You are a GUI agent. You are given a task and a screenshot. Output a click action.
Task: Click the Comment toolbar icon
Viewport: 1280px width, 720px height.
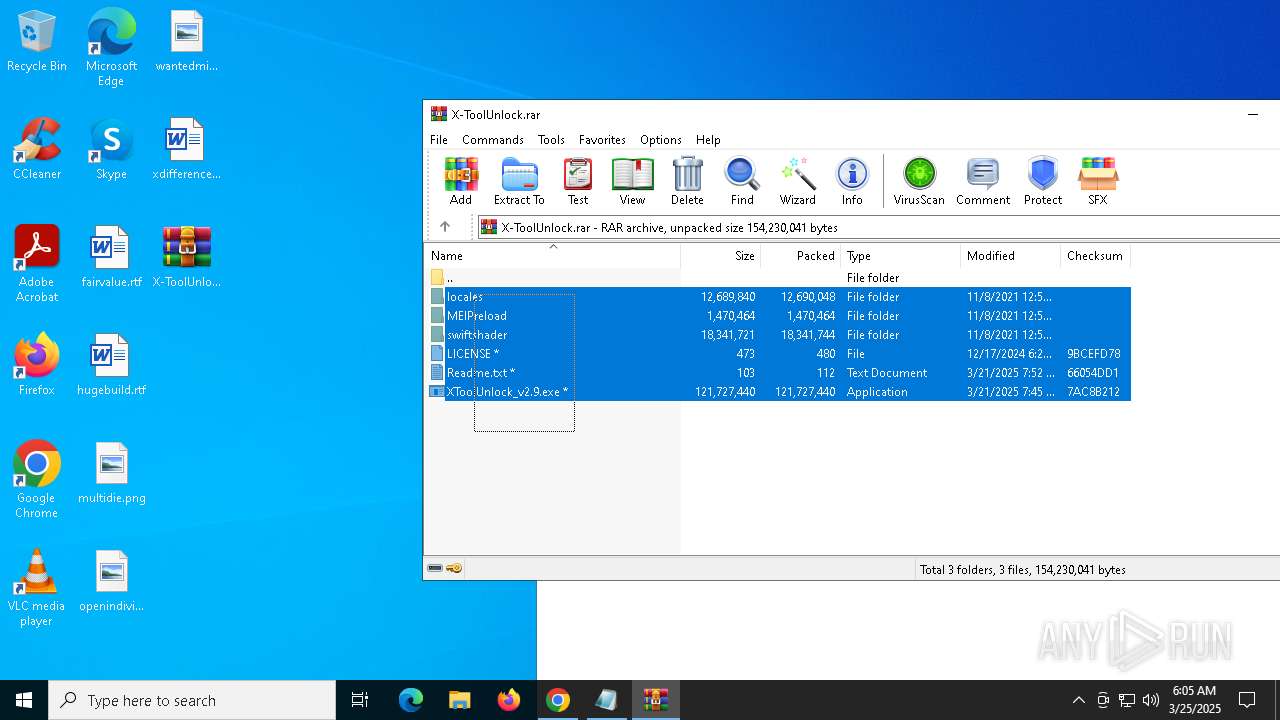(x=983, y=181)
